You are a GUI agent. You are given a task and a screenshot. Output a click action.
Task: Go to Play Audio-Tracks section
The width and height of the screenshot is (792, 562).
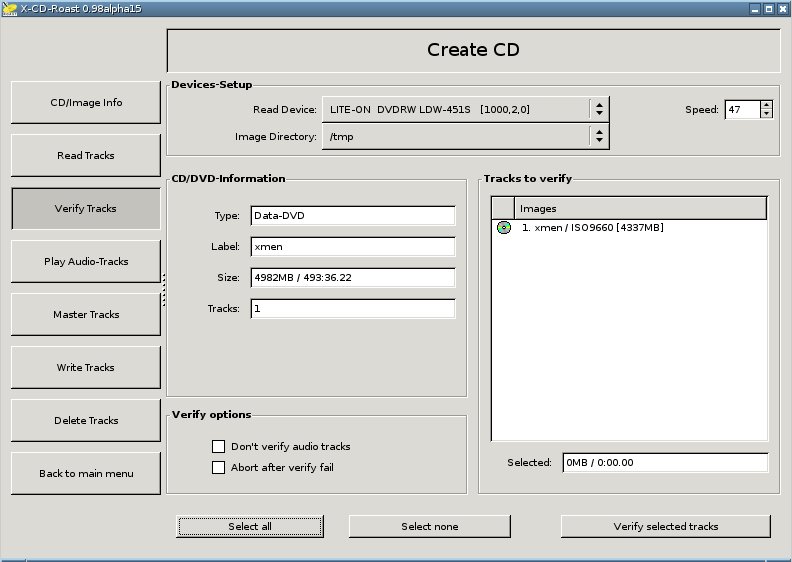[x=86, y=262]
